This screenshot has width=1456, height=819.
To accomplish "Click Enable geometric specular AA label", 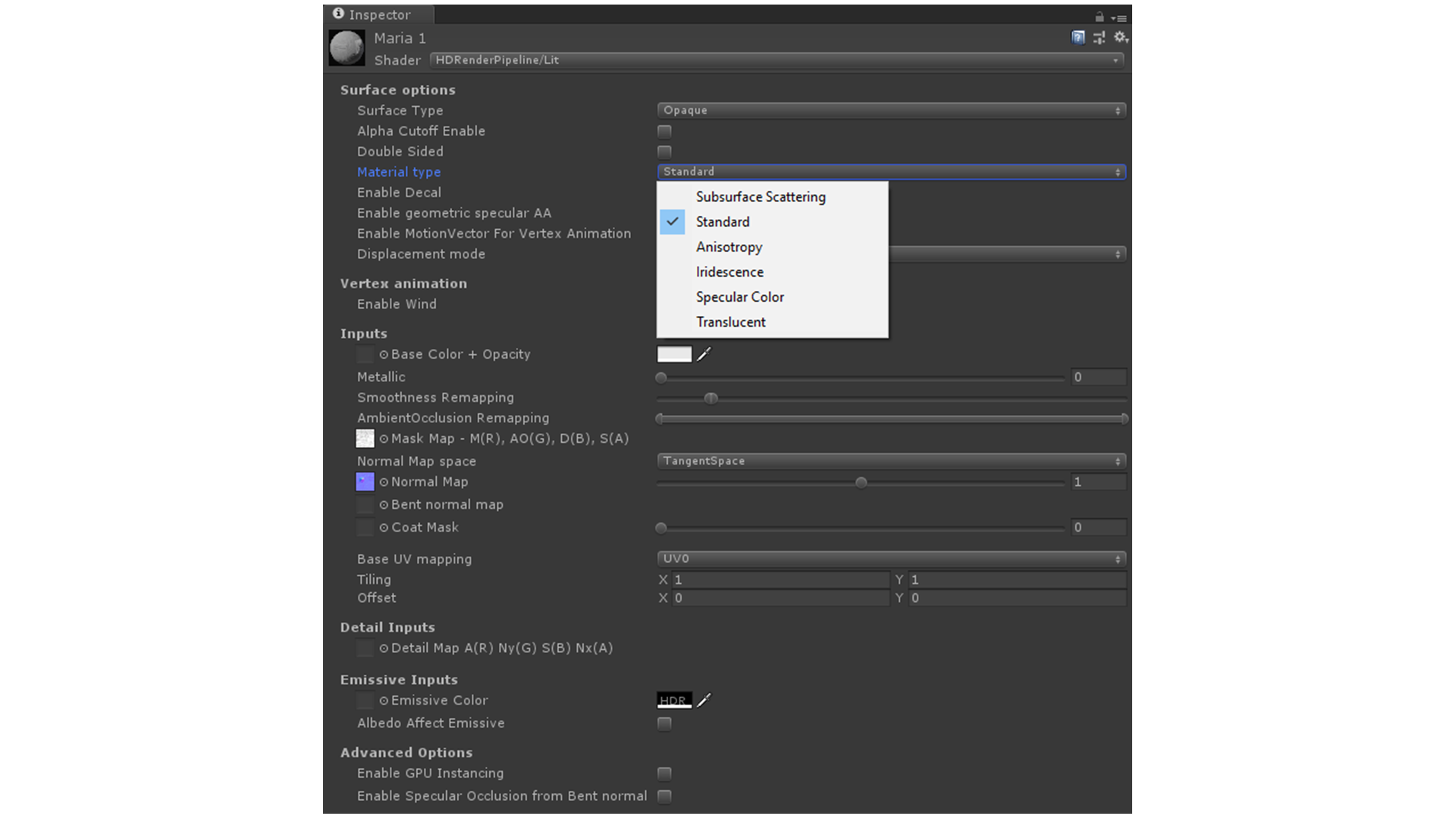I will [x=454, y=213].
